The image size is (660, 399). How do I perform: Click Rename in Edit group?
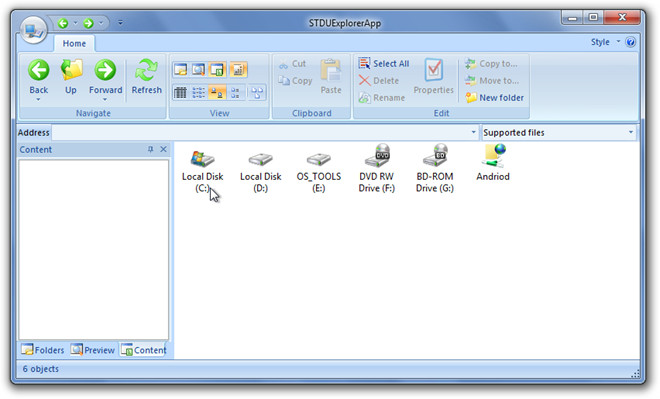click(x=382, y=98)
